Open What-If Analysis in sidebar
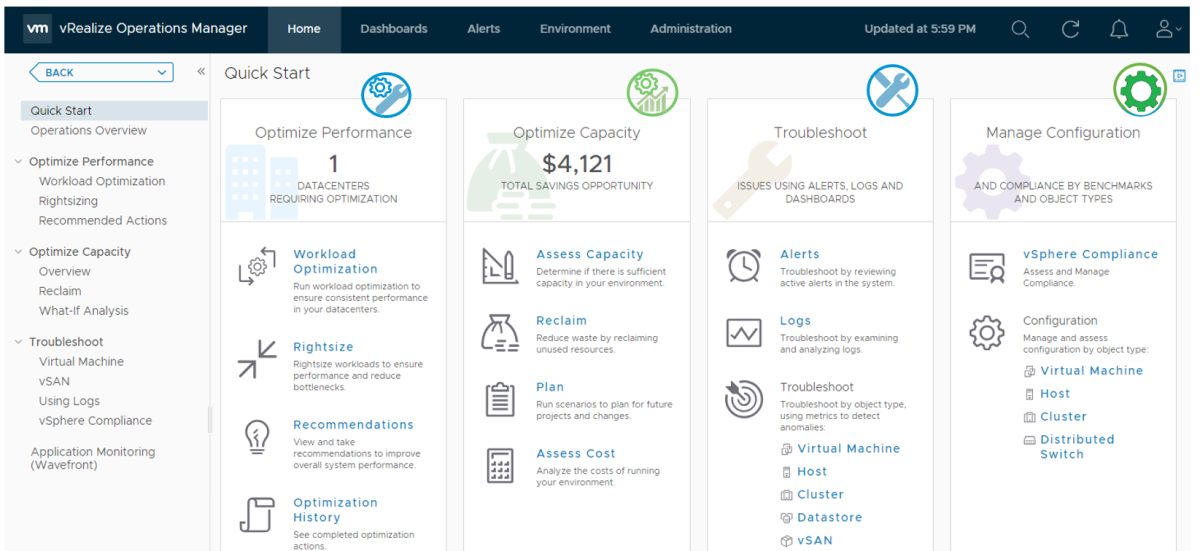Viewport: 1200px width, 551px height. pos(84,310)
